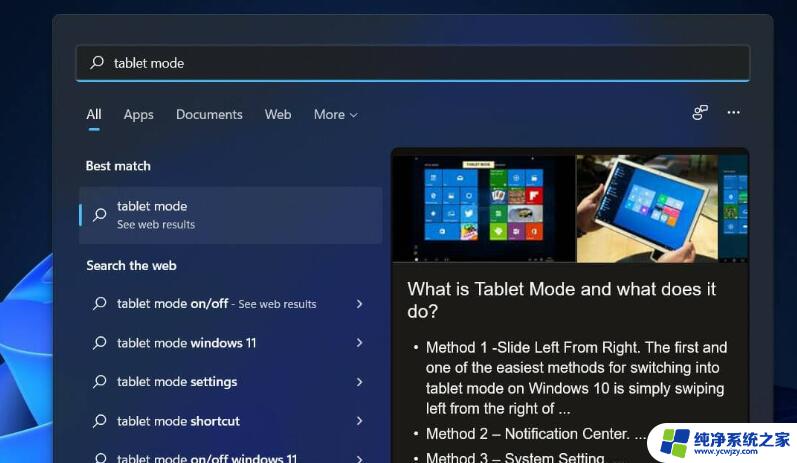This screenshot has height=463, width=797.
Task: Switch to the Documents tab
Action: [x=209, y=114]
